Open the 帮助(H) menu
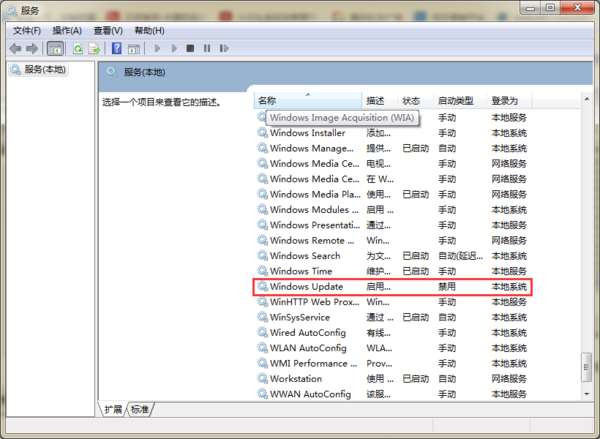Screen dimensions: 600x439 tap(149, 31)
